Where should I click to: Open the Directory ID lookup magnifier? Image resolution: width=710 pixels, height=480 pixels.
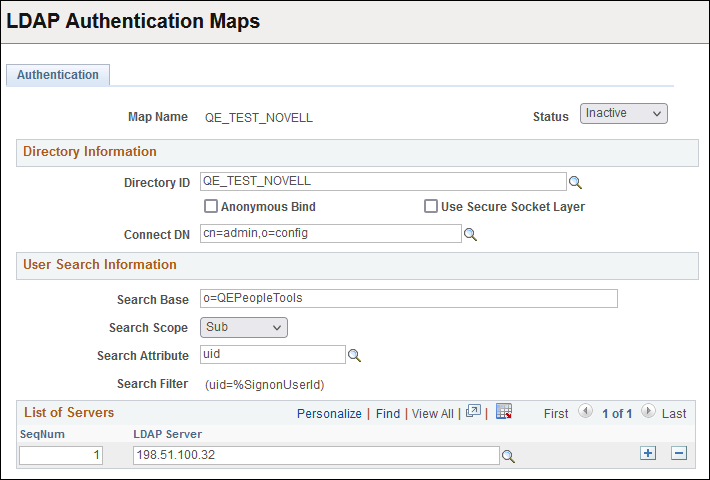575,183
